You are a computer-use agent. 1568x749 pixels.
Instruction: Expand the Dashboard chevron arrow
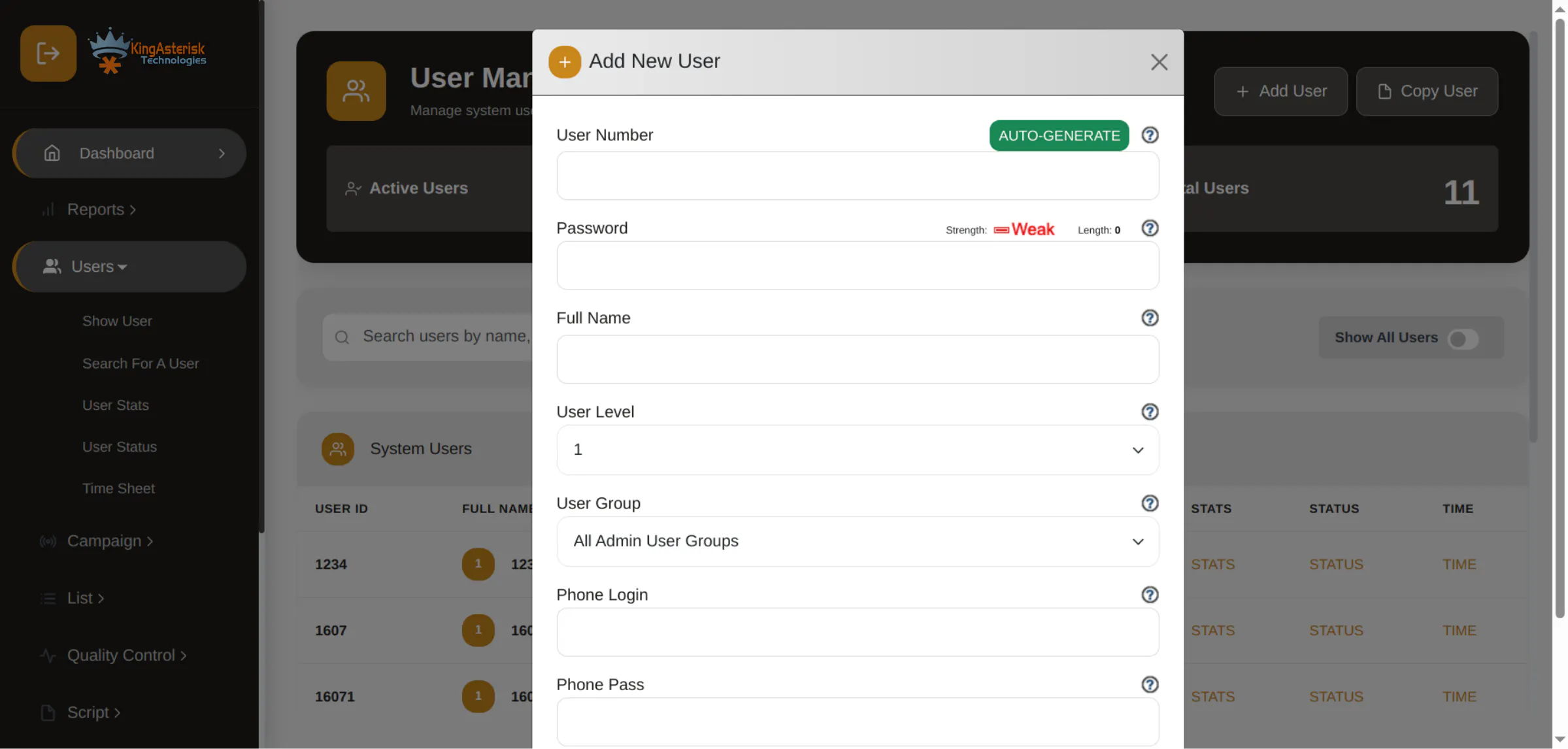pyautogui.click(x=222, y=153)
